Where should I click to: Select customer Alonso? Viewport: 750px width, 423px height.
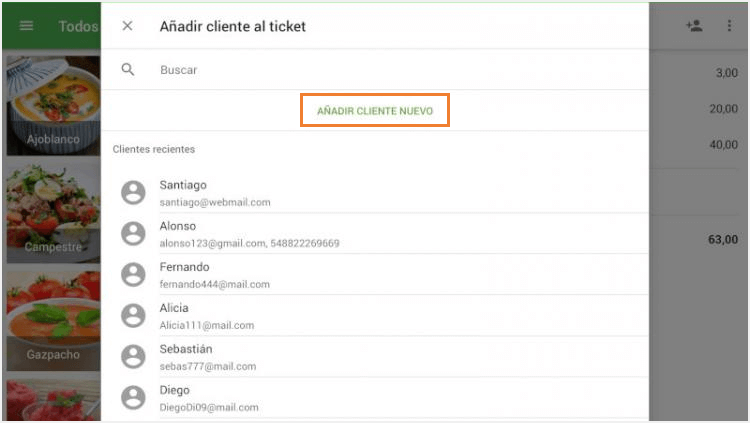(x=375, y=234)
